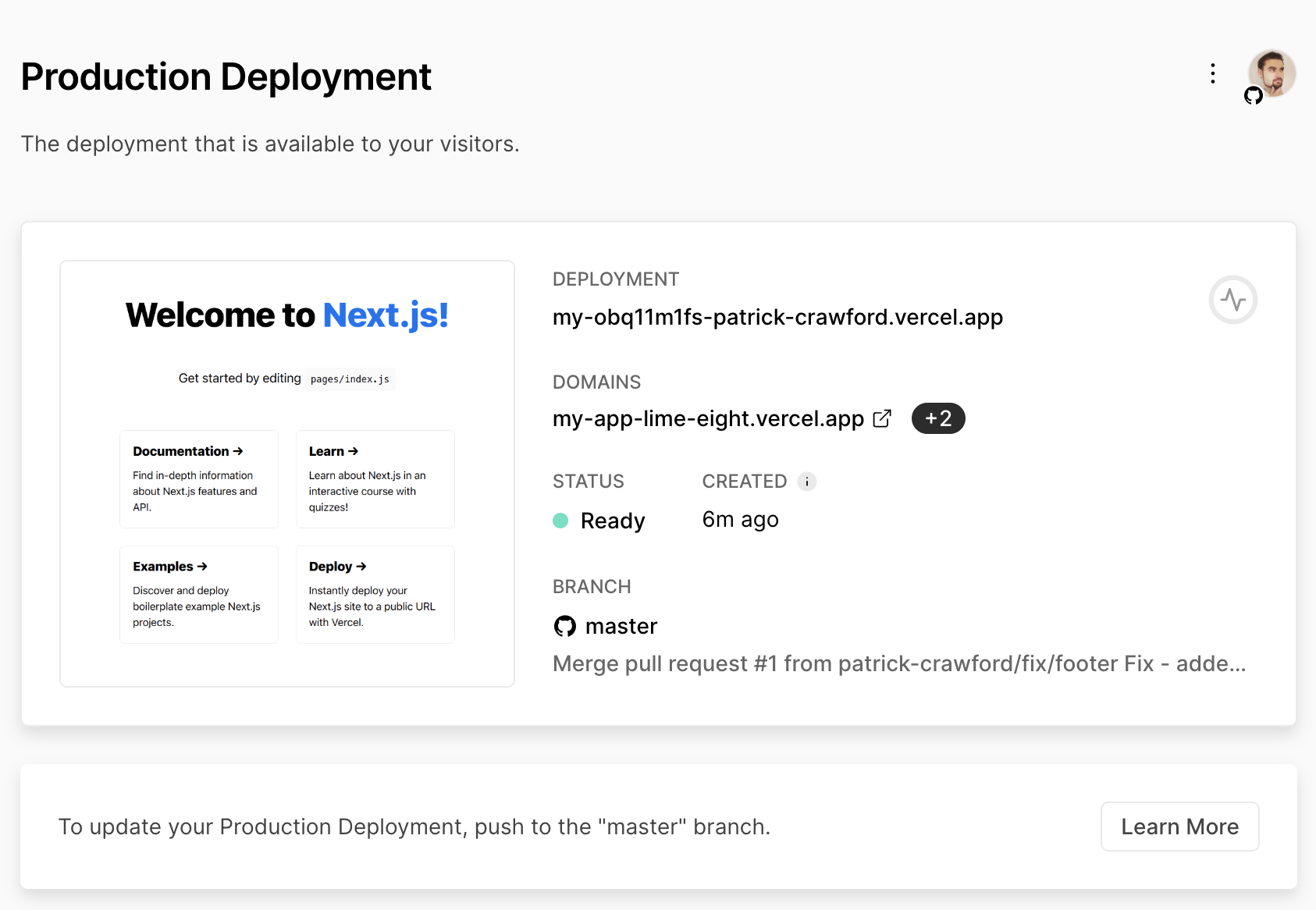Click the Deploy card in the preview
Image resolution: width=1316 pixels, height=910 pixels.
[375, 595]
